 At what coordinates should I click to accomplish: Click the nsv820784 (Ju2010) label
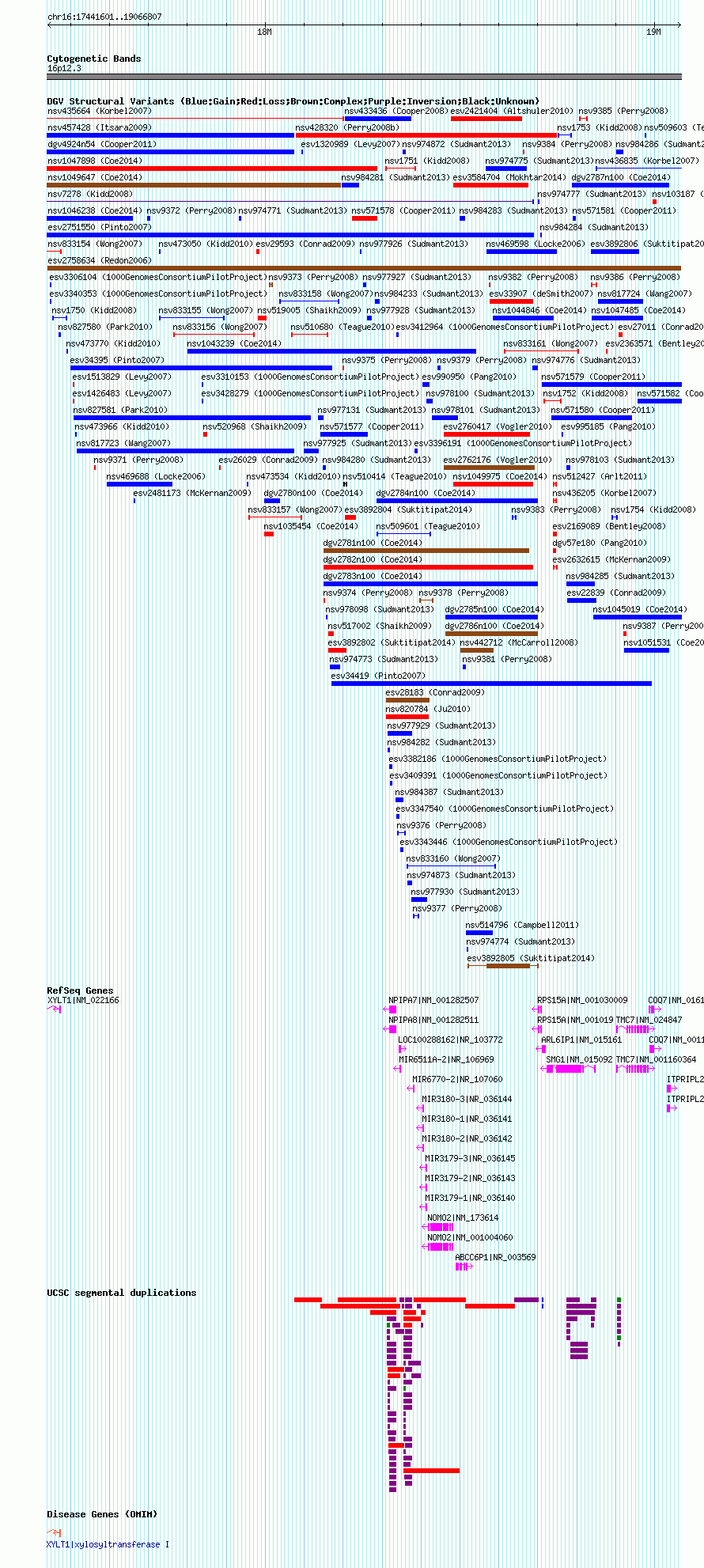428,709
